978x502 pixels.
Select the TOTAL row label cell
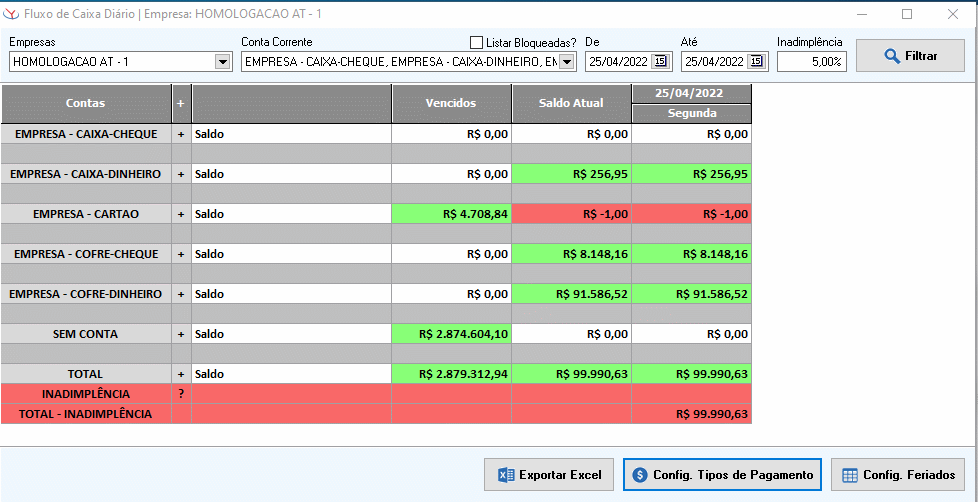pos(86,374)
